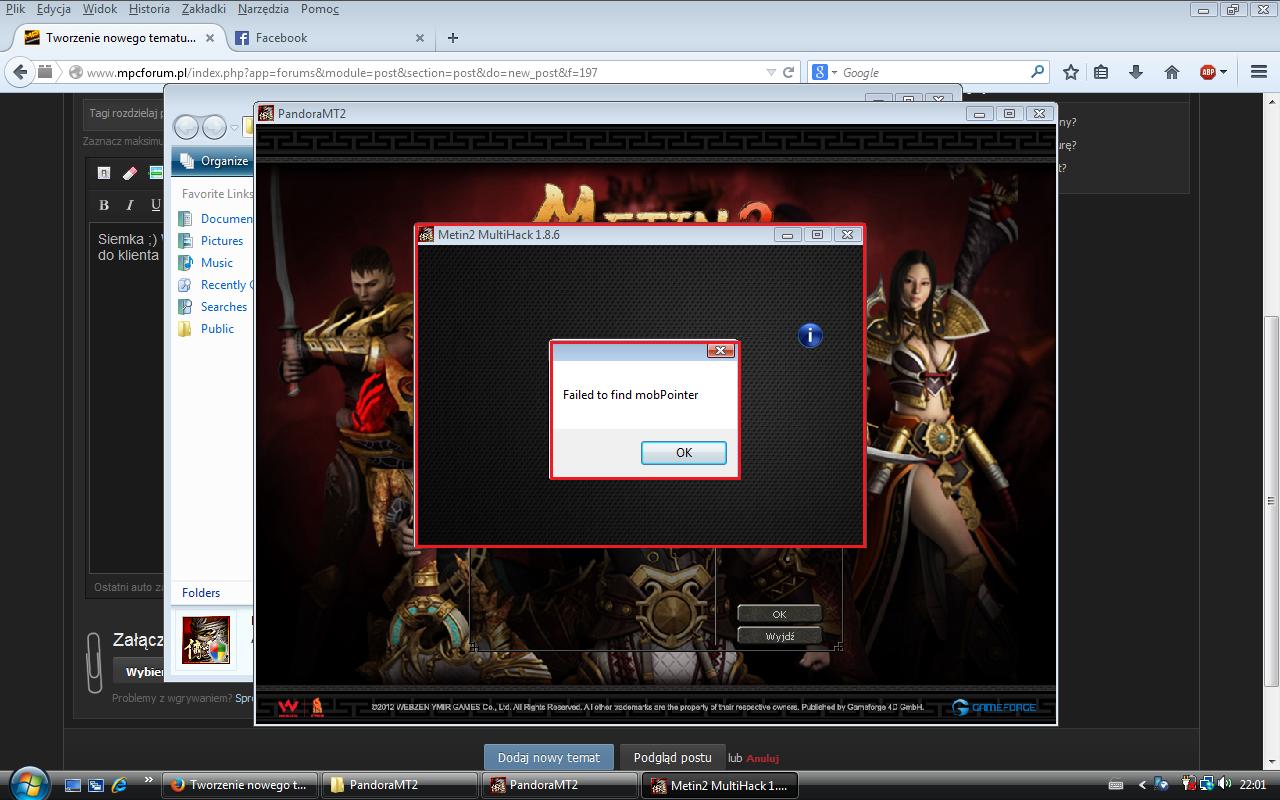The width and height of the screenshot is (1280, 800).
Task: Open Firefox downloads arrow icon
Action: click(1136, 72)
